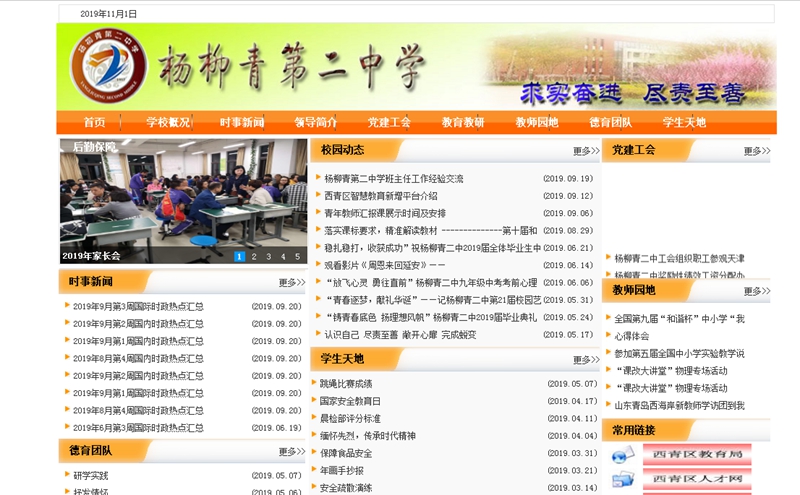This screenshot has height=495, width=800.
Task: Open 西青区智慧教育新平台介绍 article
Action: 381,196
